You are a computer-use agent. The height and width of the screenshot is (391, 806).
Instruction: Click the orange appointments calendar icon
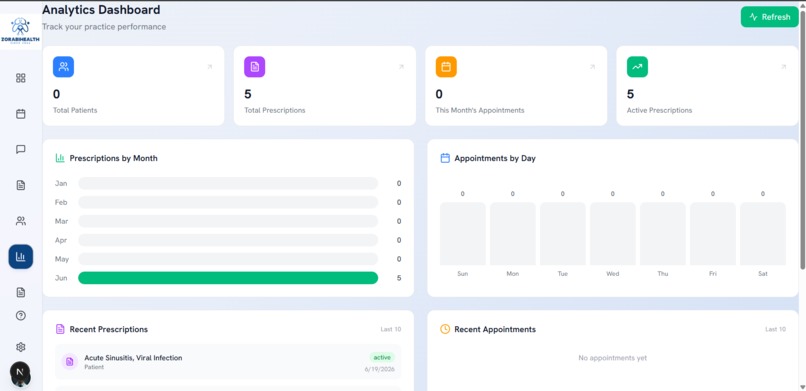446,67
